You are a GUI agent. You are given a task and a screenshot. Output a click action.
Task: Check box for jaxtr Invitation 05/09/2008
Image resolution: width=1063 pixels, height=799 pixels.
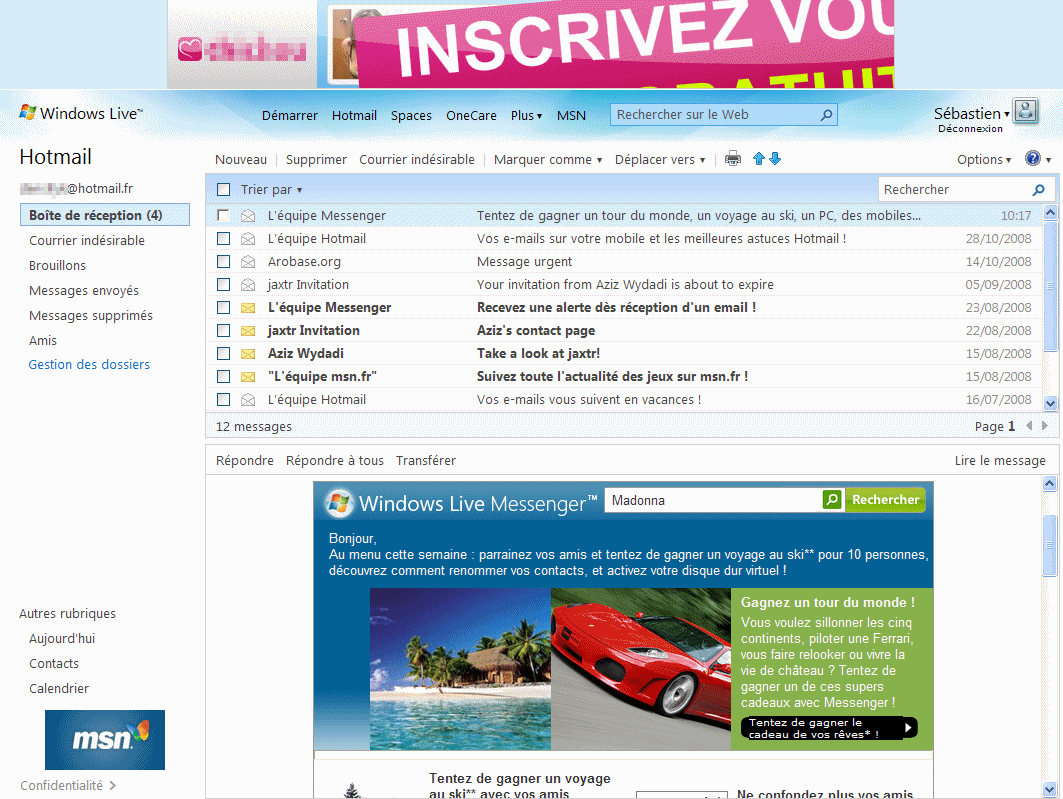tap(223, 285)
